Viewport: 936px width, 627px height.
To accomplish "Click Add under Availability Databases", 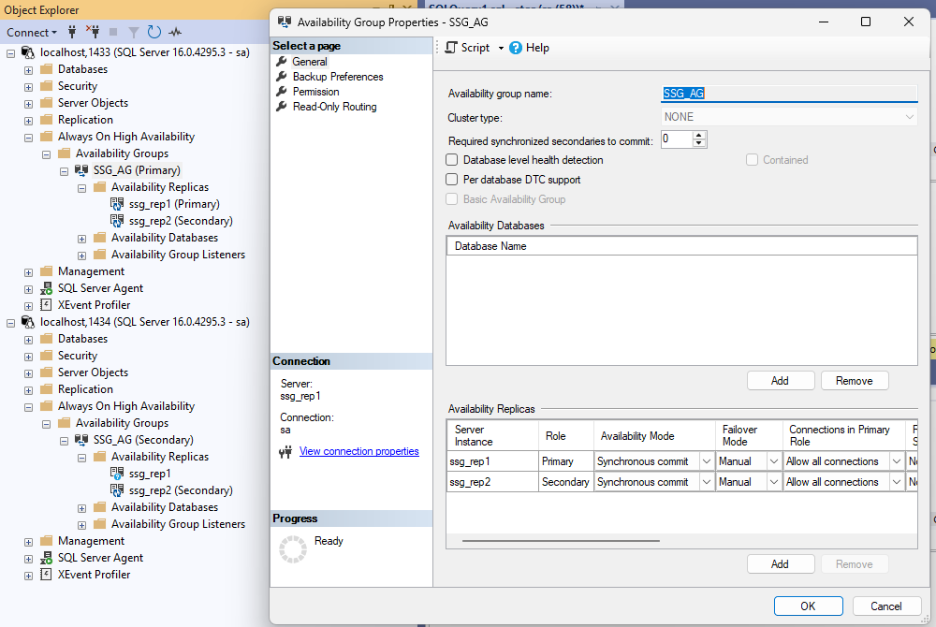I will tap(780, 380).
